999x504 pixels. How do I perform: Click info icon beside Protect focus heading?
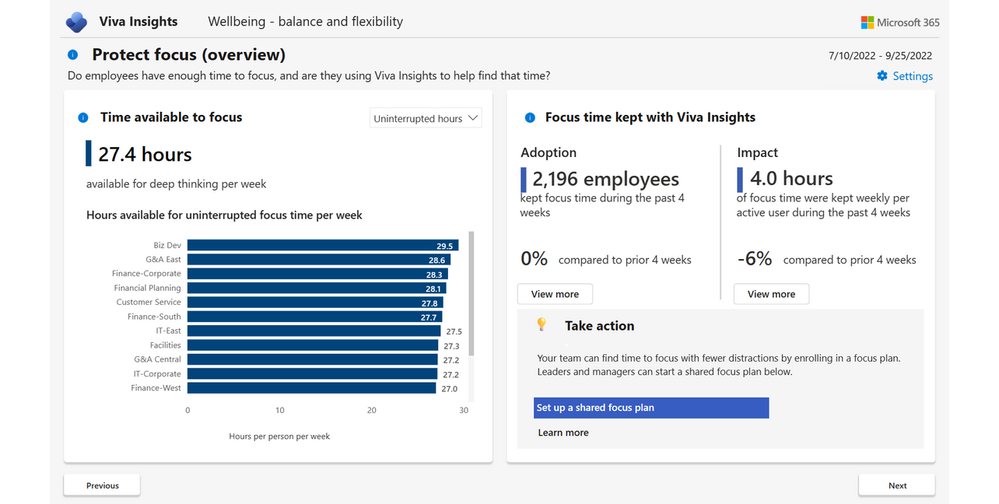[x=73, y=55]
